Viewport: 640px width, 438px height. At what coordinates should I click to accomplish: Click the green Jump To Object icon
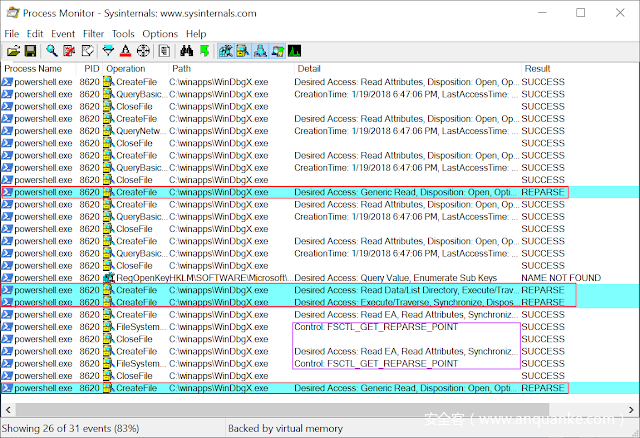(204, 51)
